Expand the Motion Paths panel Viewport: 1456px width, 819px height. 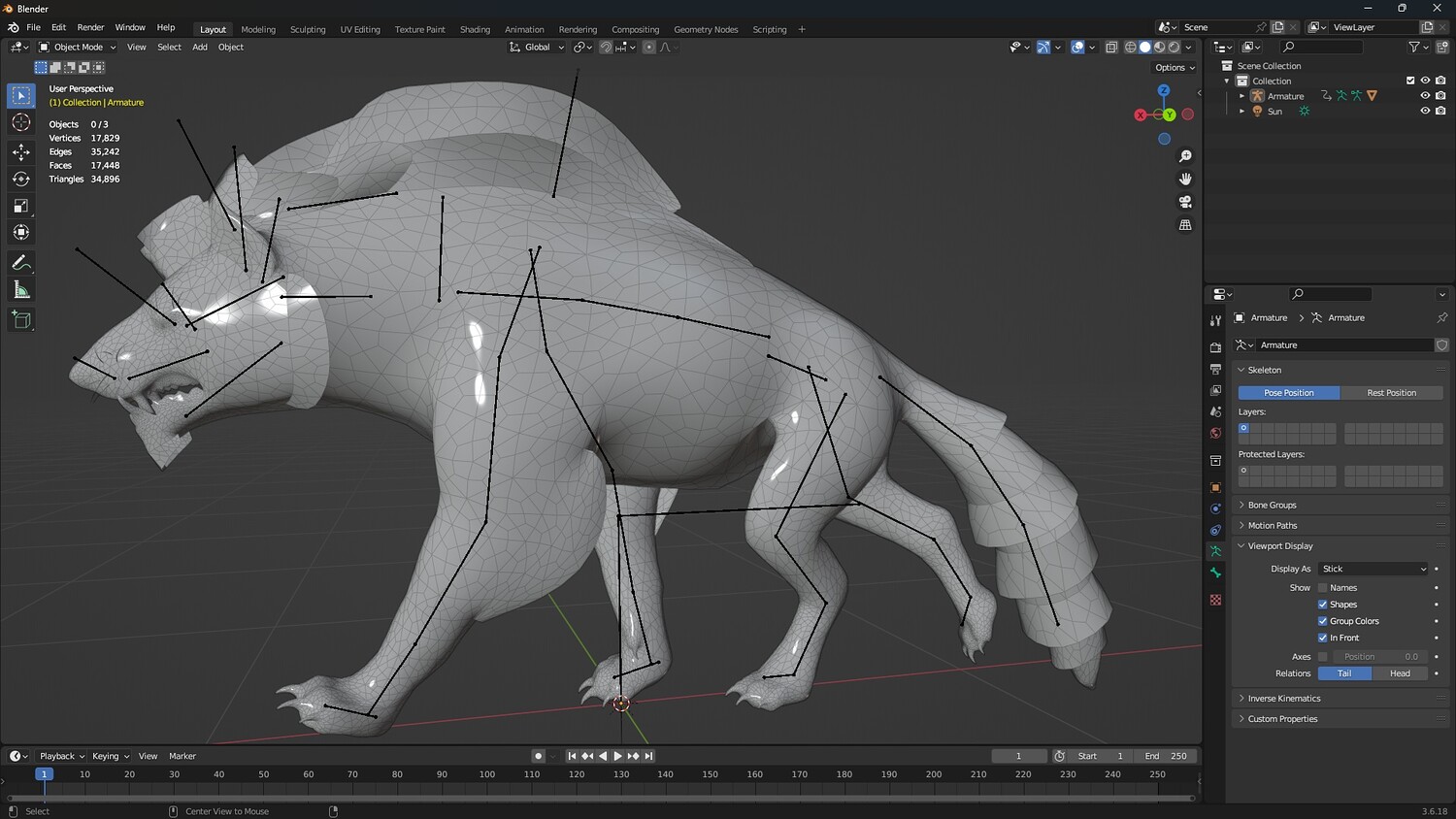[x=1272, y=525]
